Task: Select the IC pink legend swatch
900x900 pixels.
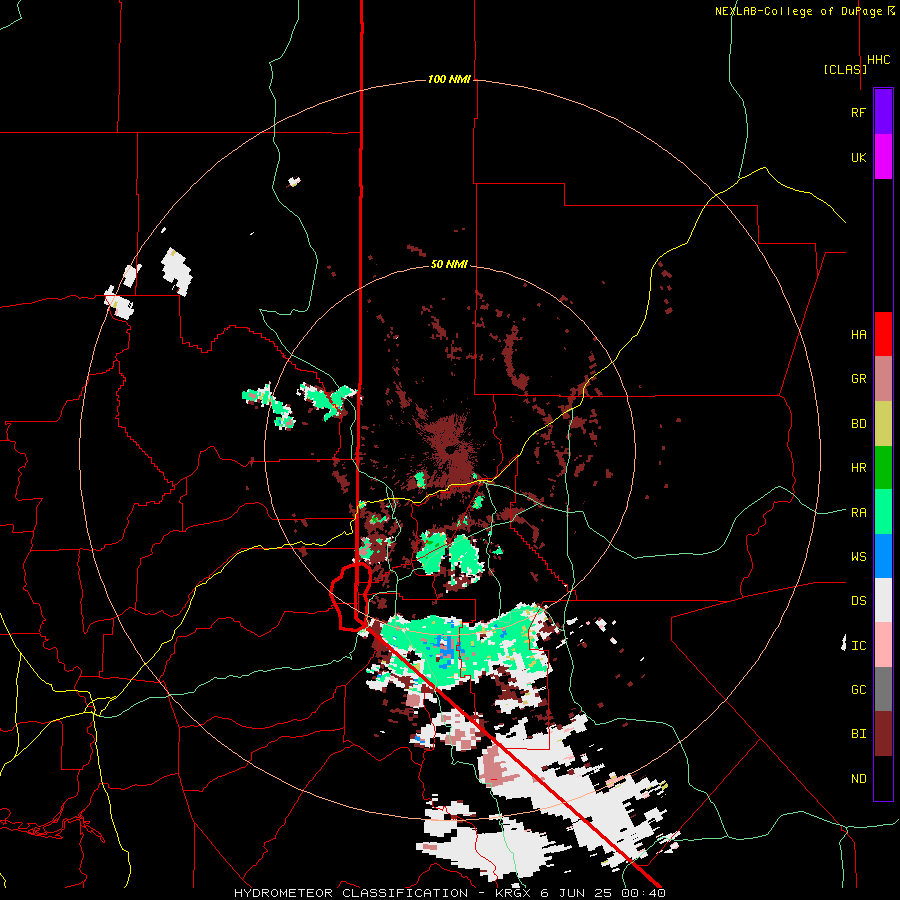Action: [x=883, y=645]
